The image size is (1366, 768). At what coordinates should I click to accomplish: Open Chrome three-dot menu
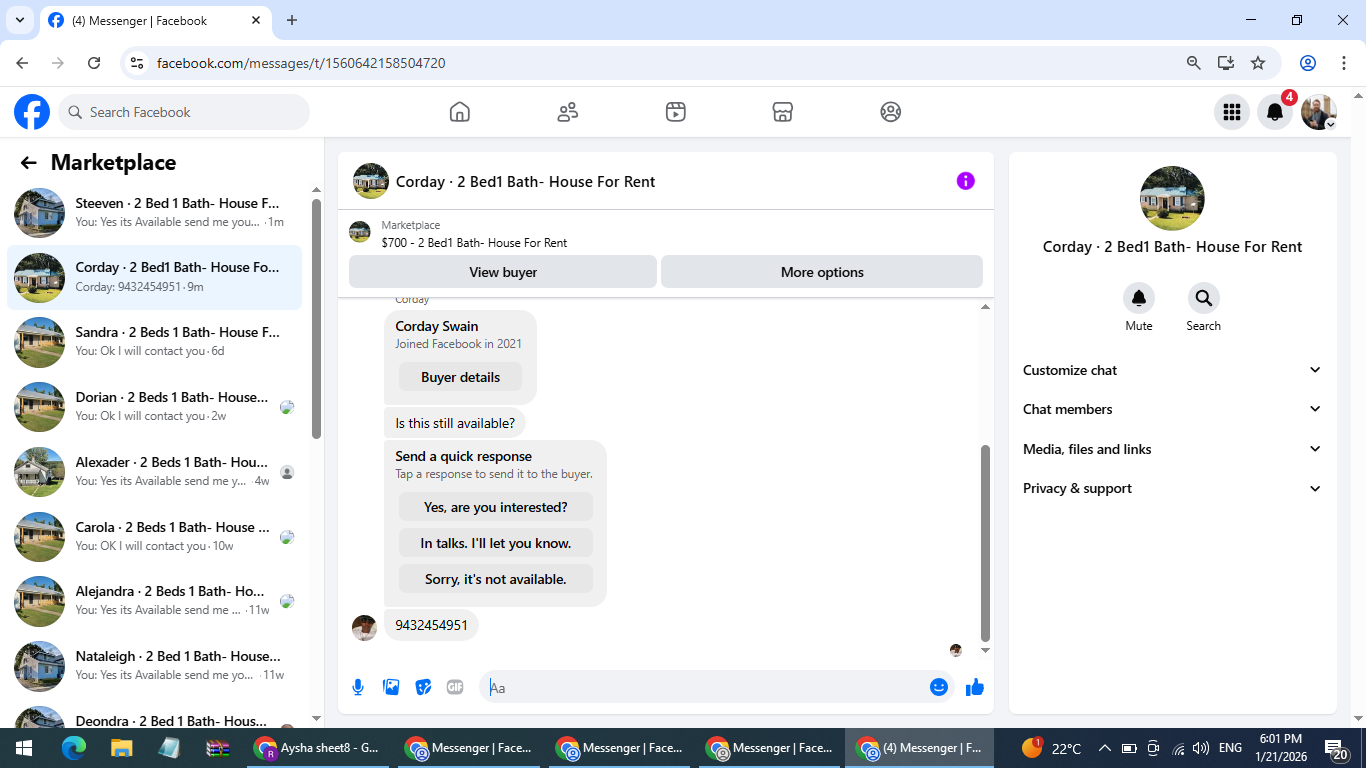(x=1344, y=63)
